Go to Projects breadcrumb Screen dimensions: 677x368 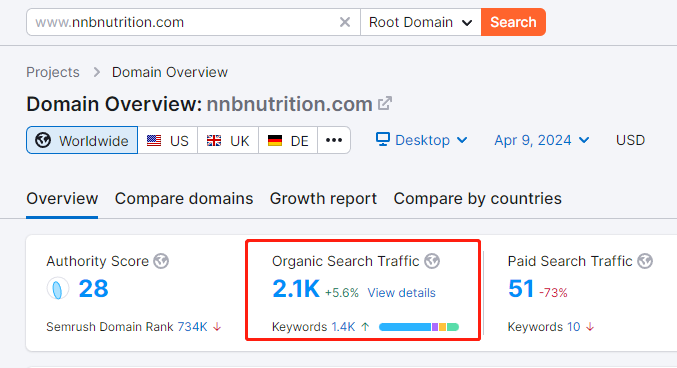[x=53, y=72]
